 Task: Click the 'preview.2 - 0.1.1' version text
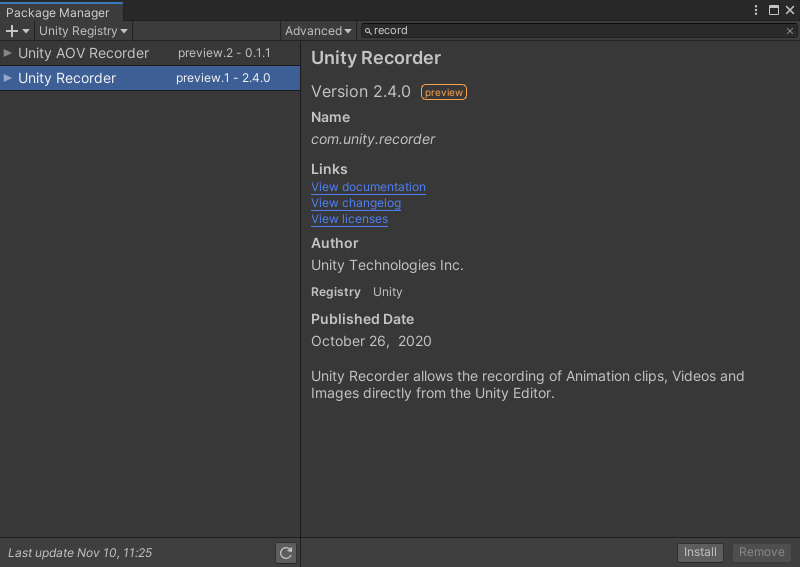tap(224, 53)
